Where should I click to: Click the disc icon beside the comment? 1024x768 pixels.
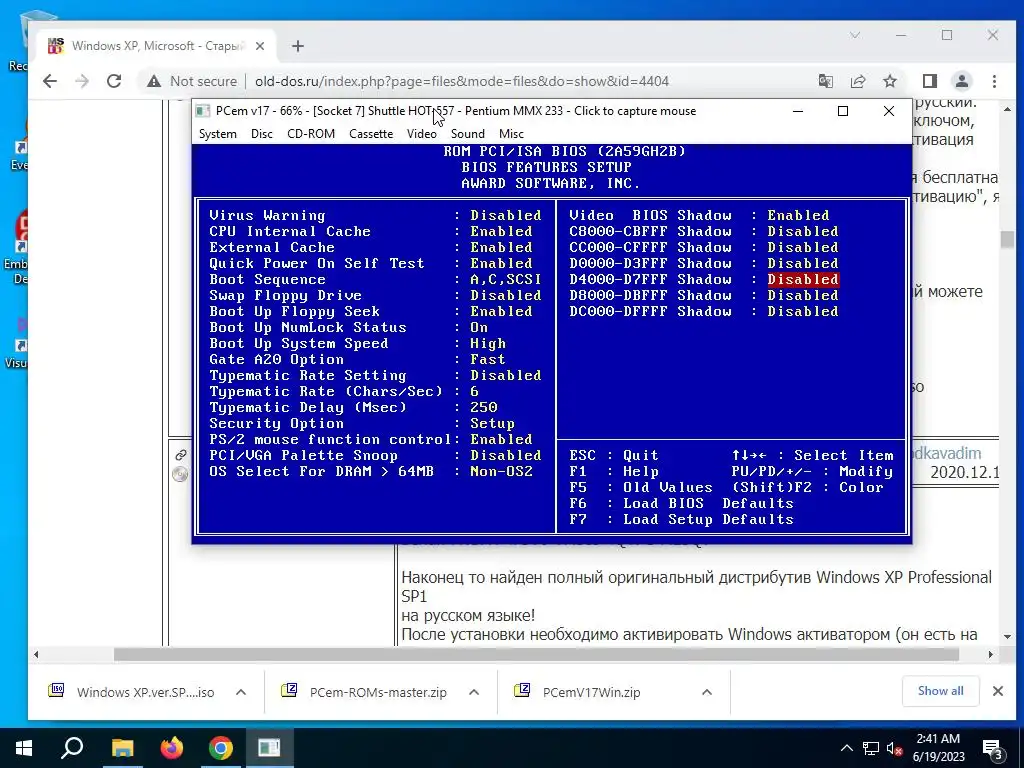[x=180, y=474]
